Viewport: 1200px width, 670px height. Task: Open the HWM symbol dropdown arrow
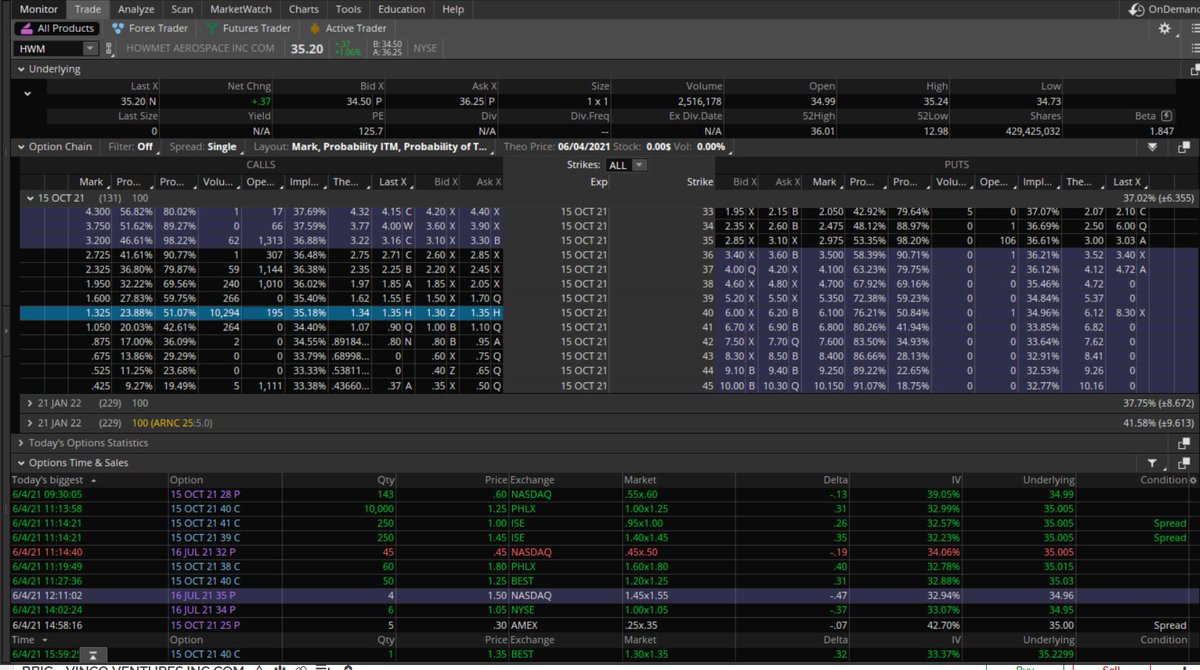(x=90, y=48)
